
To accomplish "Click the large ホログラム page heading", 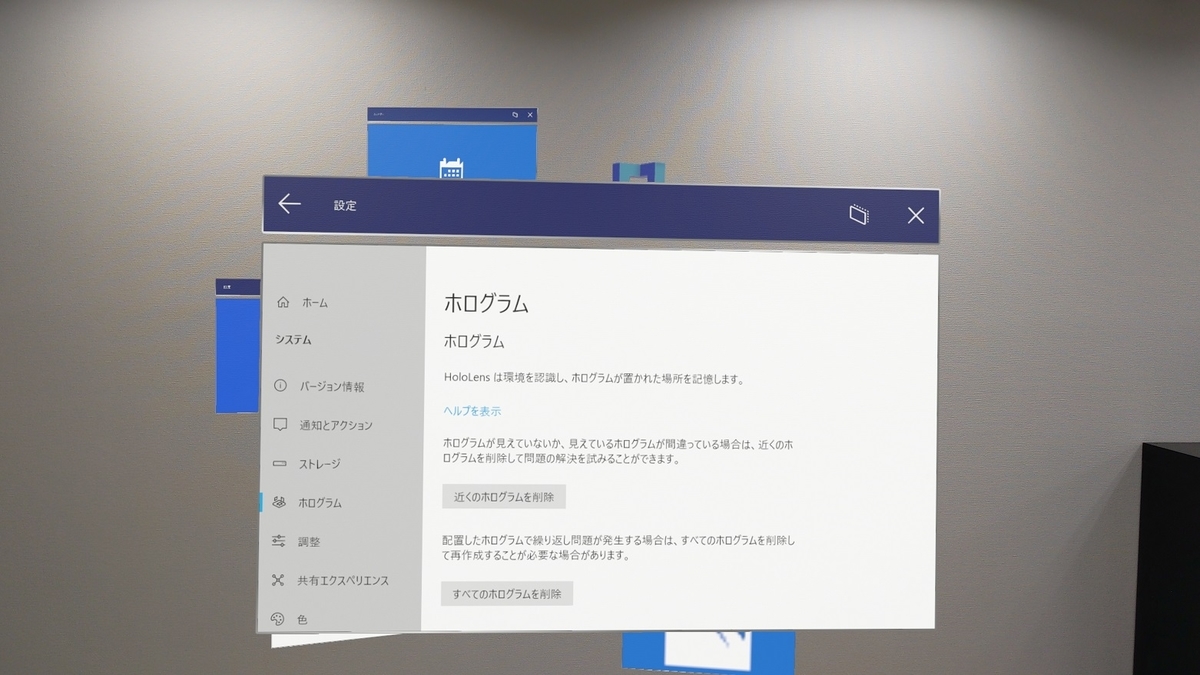I will coord(486,303).
